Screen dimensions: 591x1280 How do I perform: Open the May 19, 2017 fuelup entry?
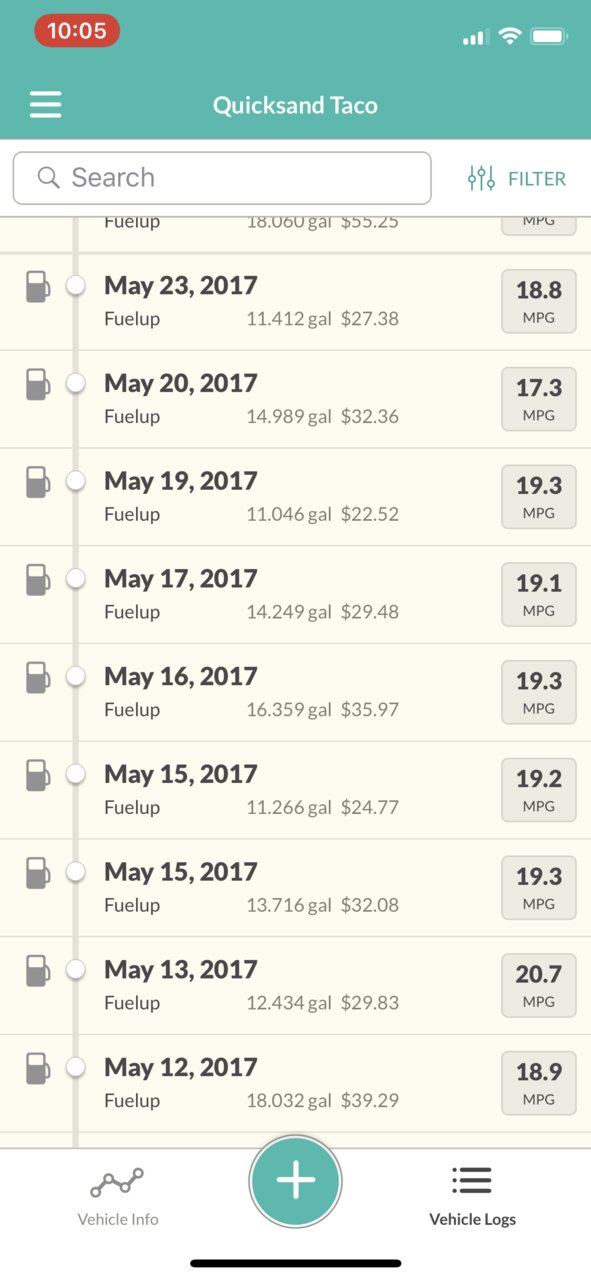[x=295, y=497]
